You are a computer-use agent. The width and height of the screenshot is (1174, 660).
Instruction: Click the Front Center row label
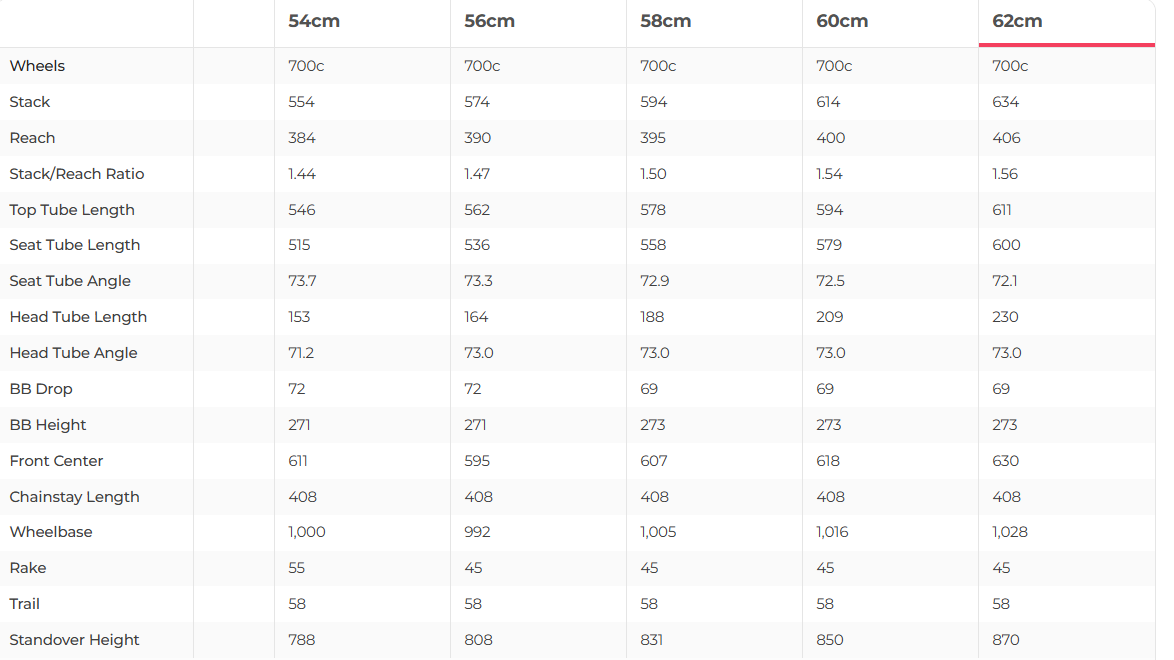click(56, 461)
